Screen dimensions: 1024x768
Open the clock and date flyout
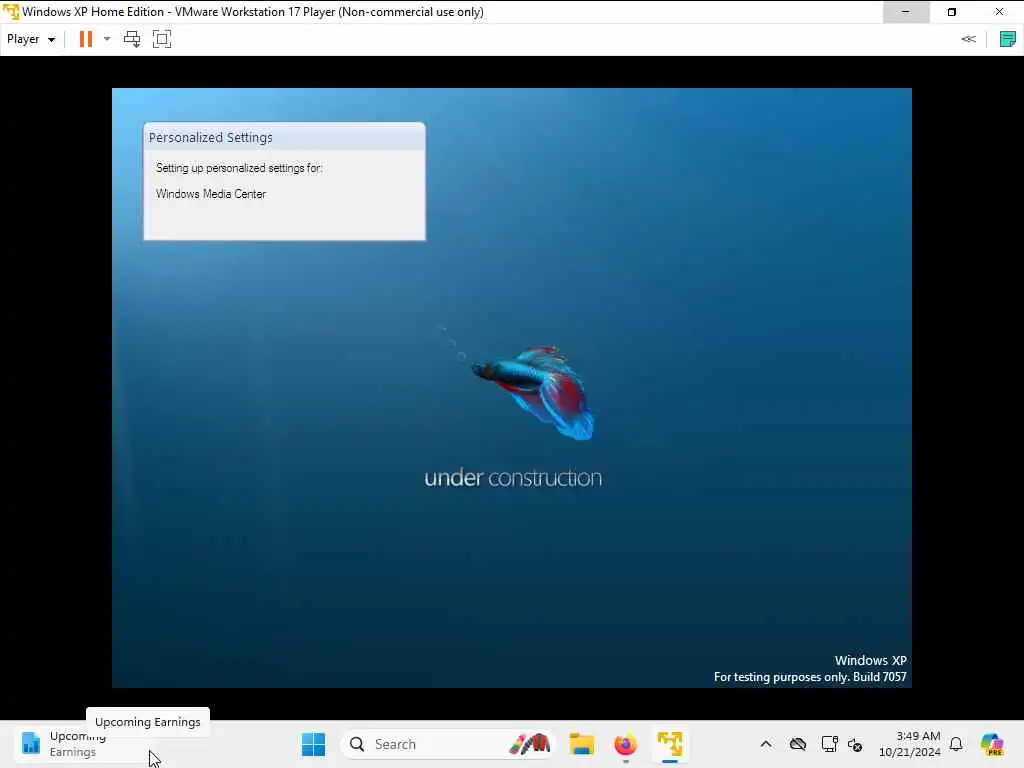pos(910,744)
